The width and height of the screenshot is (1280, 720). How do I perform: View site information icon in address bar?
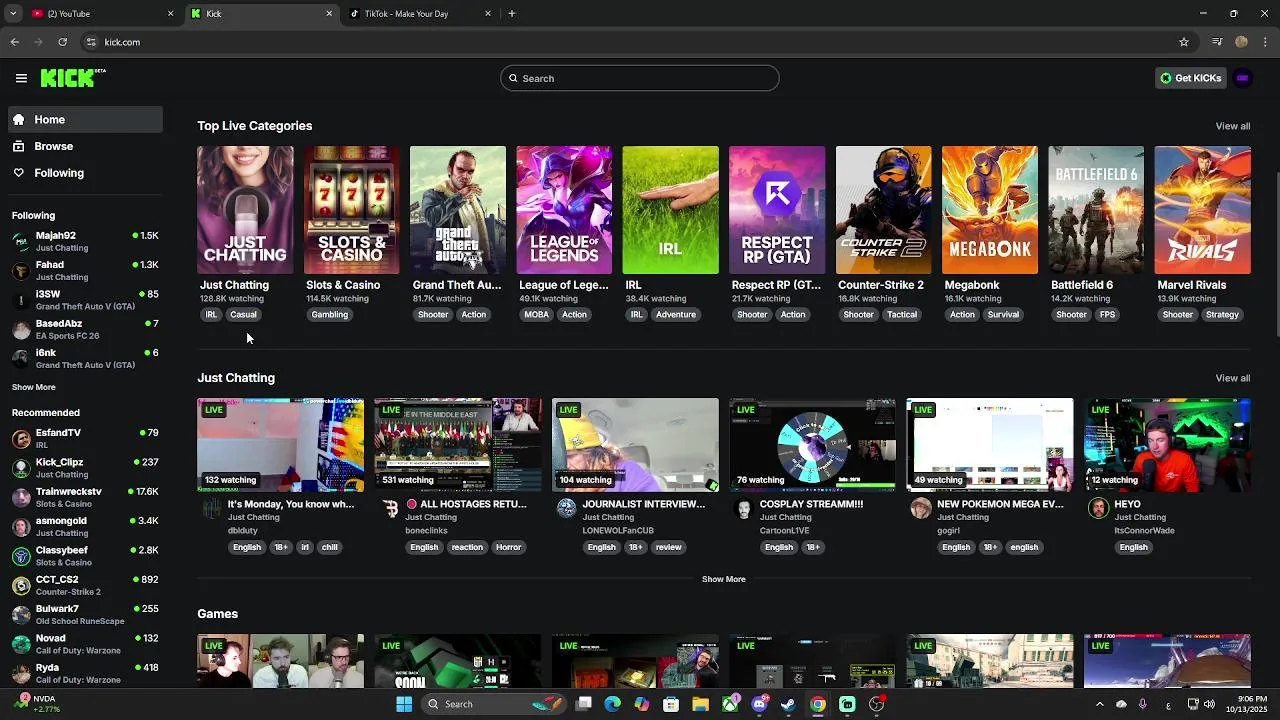pyautogui.click(x=91, y=42)
